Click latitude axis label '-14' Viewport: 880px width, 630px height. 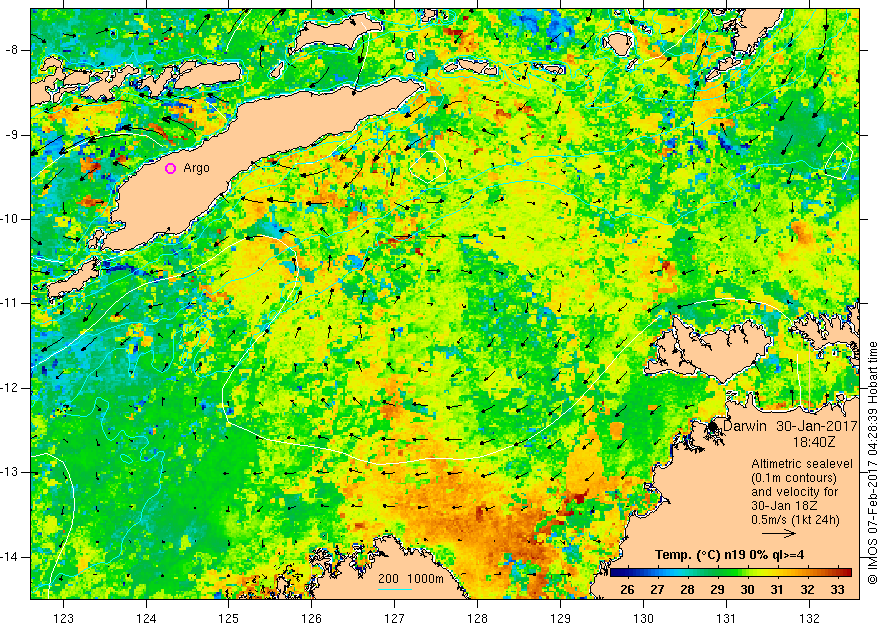point(10,557)
